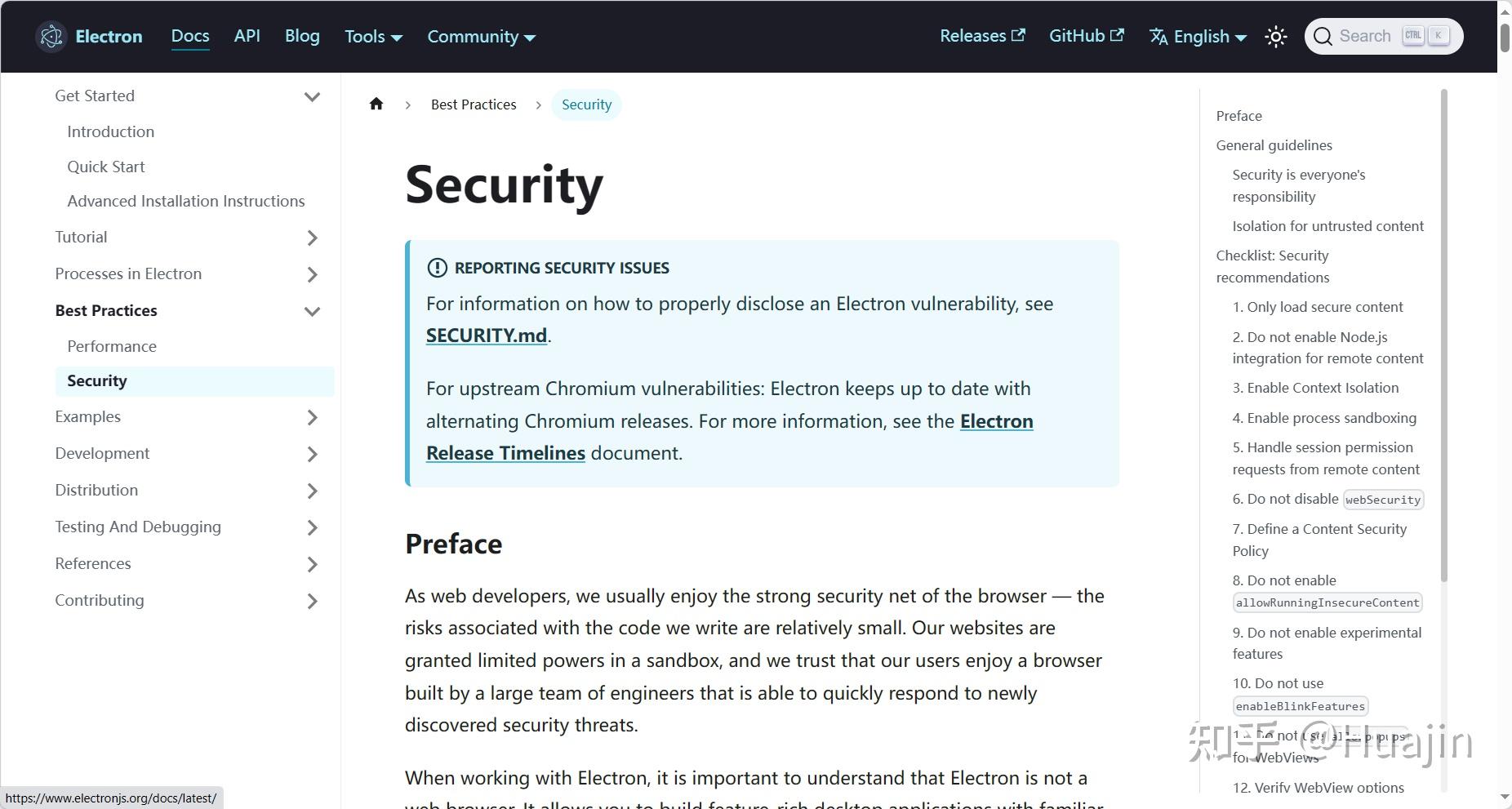Viewport: 1512px width, 809px height.
Task: Toggle the light/dark theme sun icon
Action: coord(1275,37)
